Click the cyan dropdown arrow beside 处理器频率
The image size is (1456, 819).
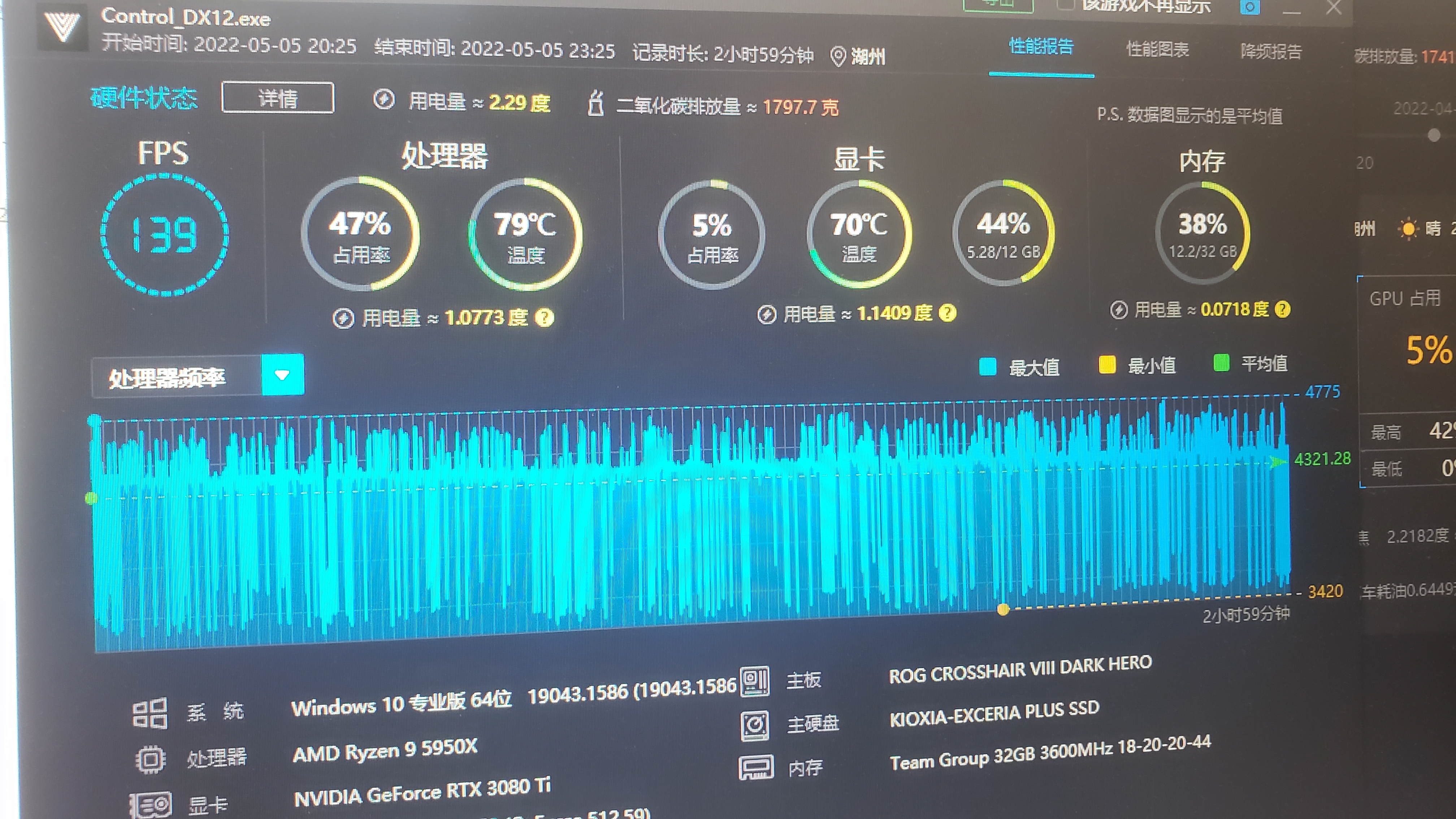click(283, 375)
